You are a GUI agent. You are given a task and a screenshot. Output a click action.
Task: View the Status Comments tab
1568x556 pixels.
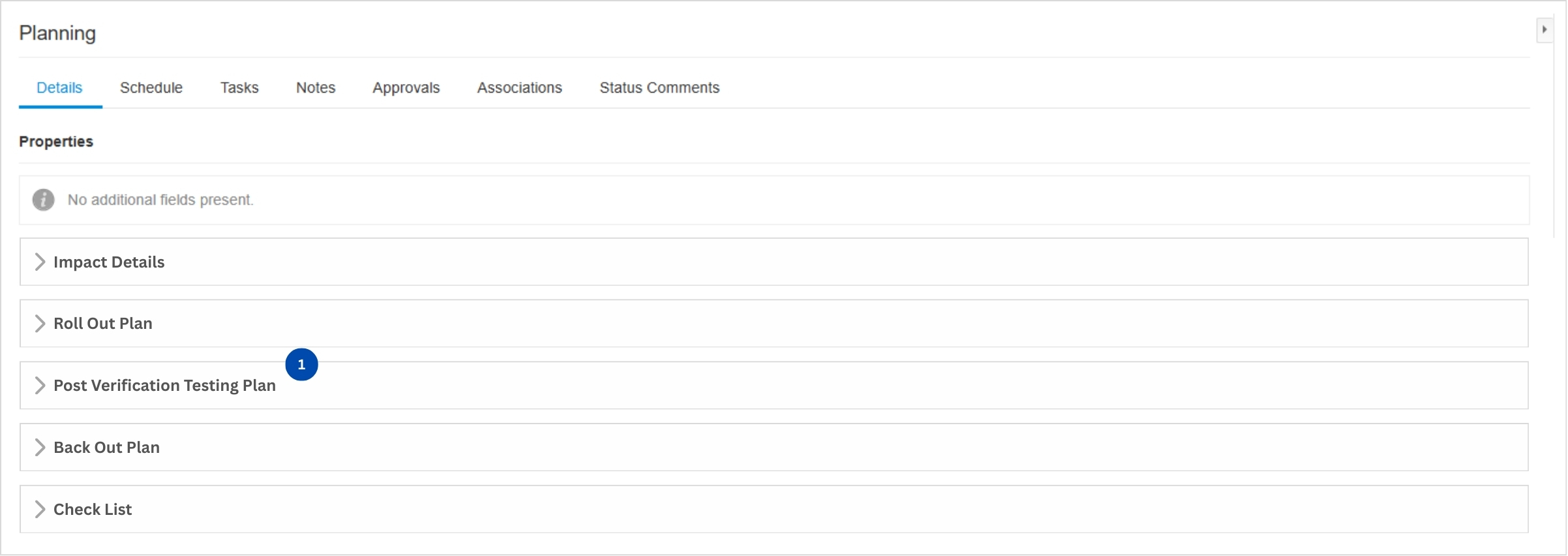(x=659, y=87)
